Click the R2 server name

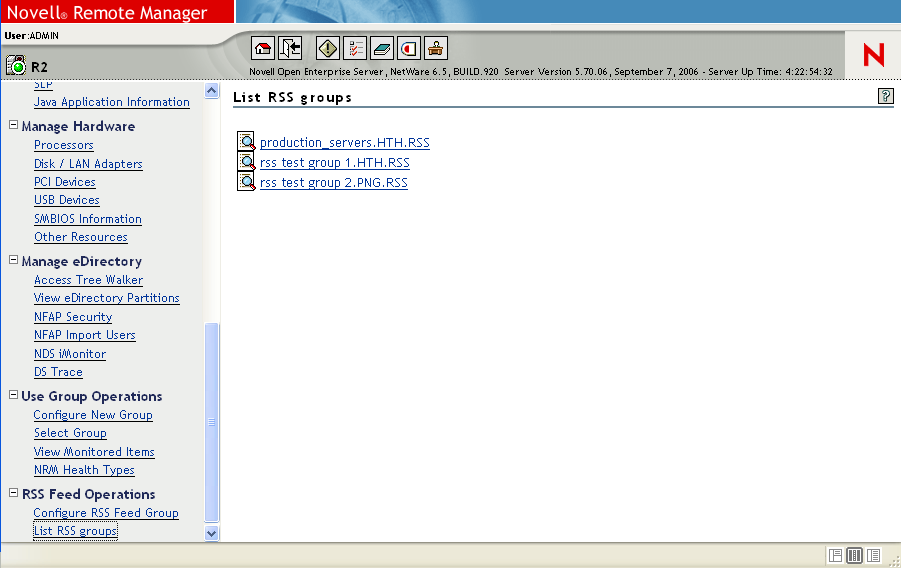click(x=39, y=67)
